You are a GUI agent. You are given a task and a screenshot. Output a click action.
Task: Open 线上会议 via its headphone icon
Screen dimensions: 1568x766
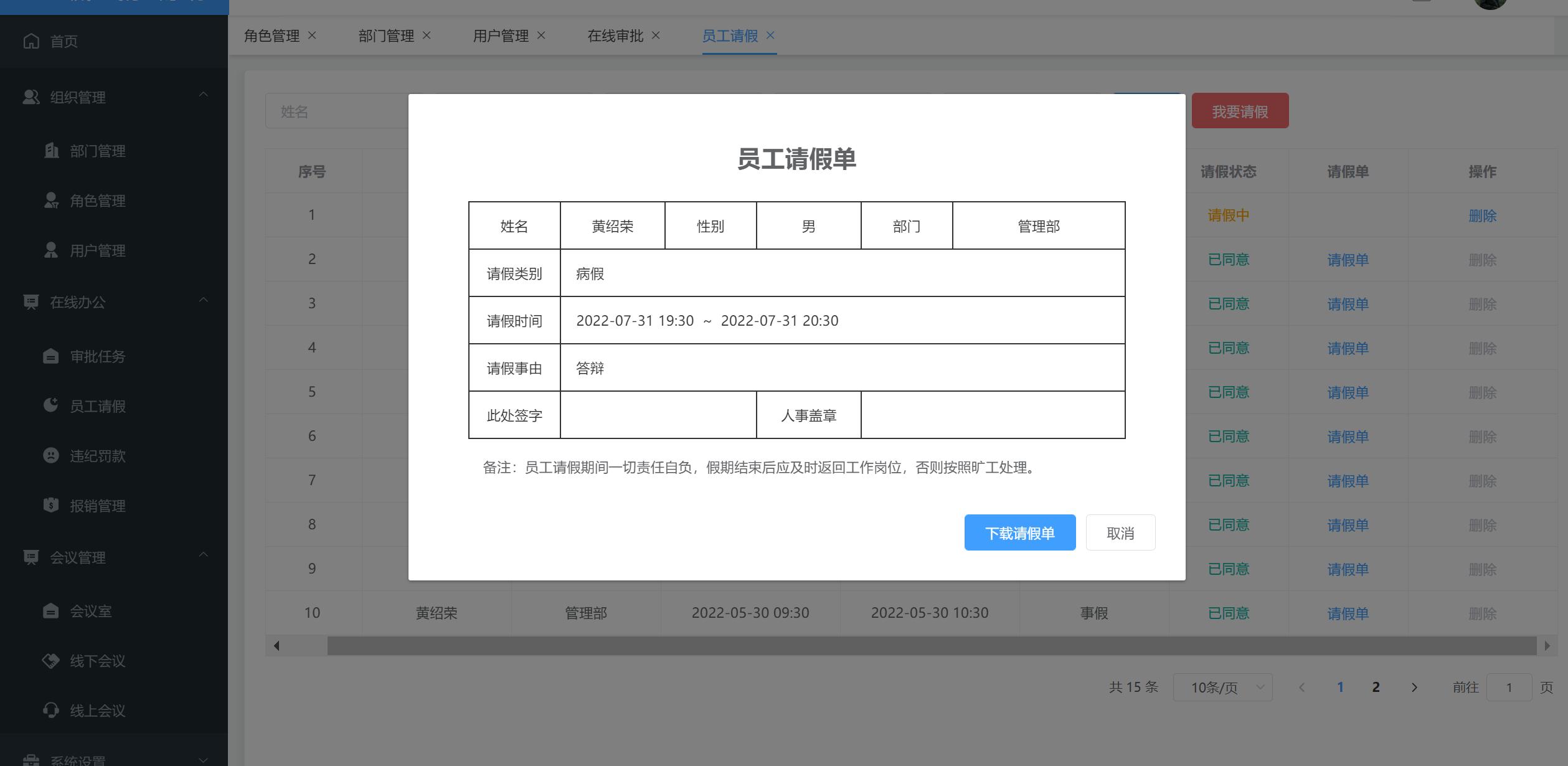pos(52,711)
